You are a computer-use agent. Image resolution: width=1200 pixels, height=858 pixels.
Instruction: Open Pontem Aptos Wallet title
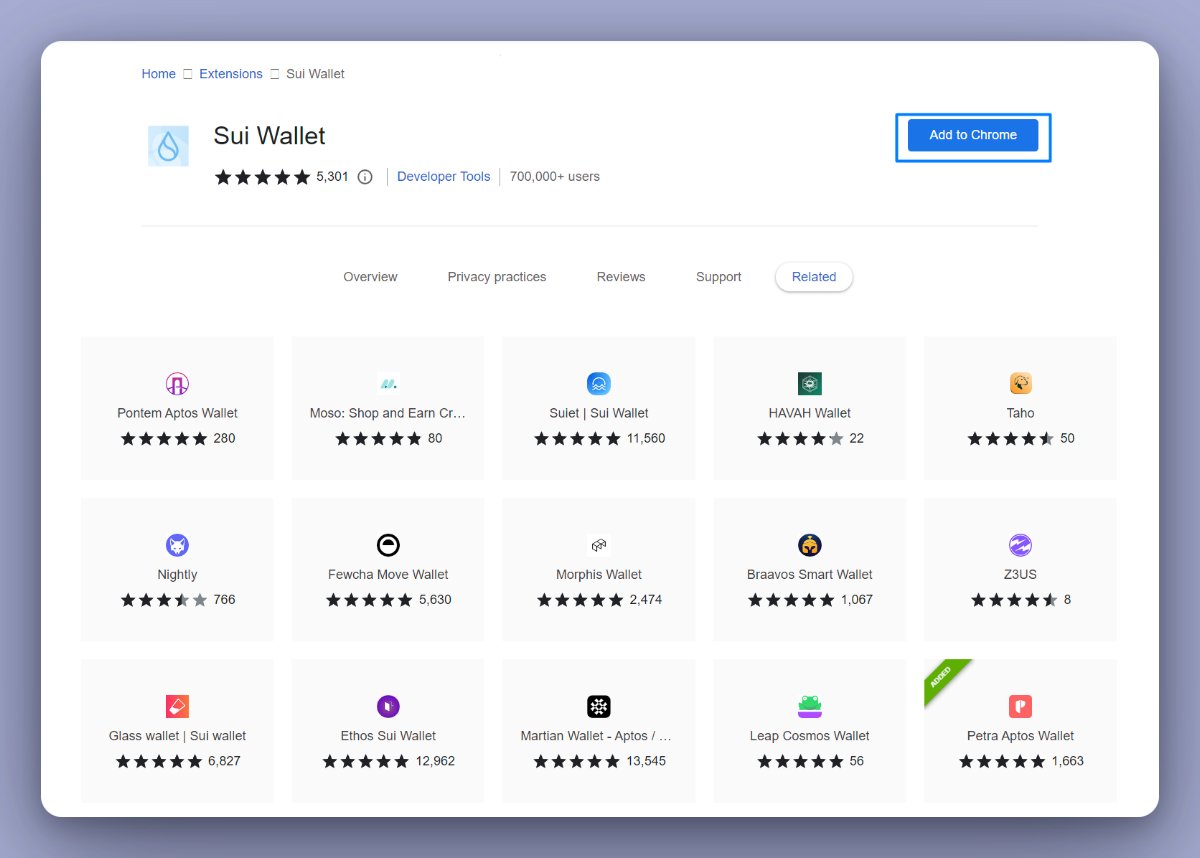tap(177, 413)
